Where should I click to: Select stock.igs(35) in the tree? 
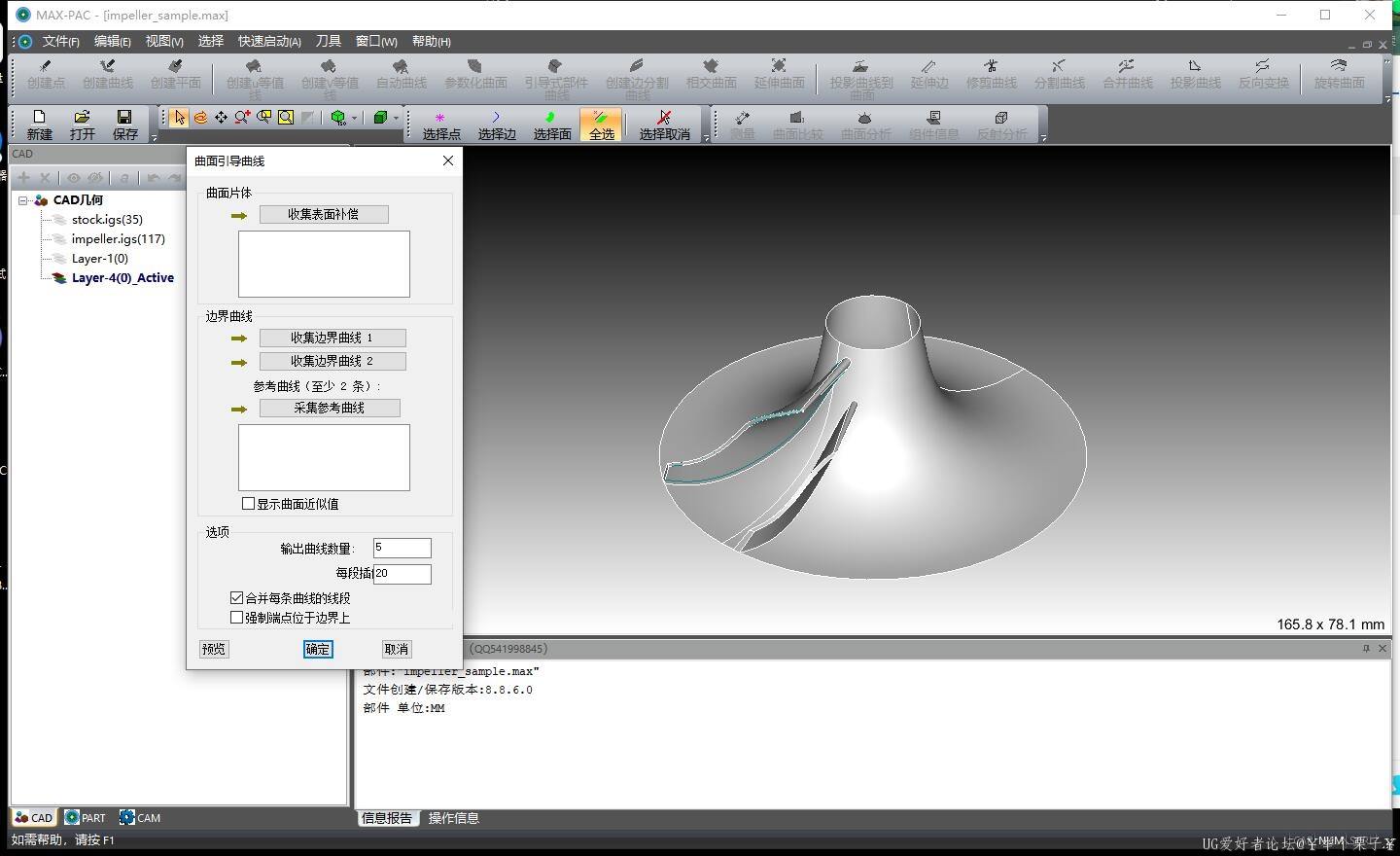107,220
